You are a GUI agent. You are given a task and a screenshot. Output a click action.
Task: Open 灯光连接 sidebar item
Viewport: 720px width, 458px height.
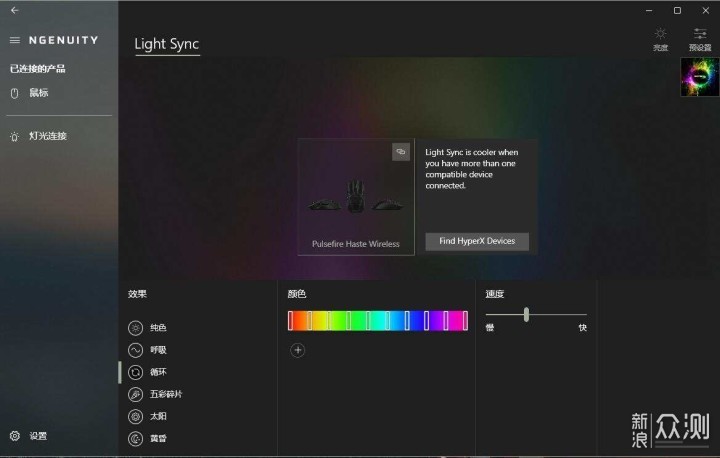pos(48,136)
